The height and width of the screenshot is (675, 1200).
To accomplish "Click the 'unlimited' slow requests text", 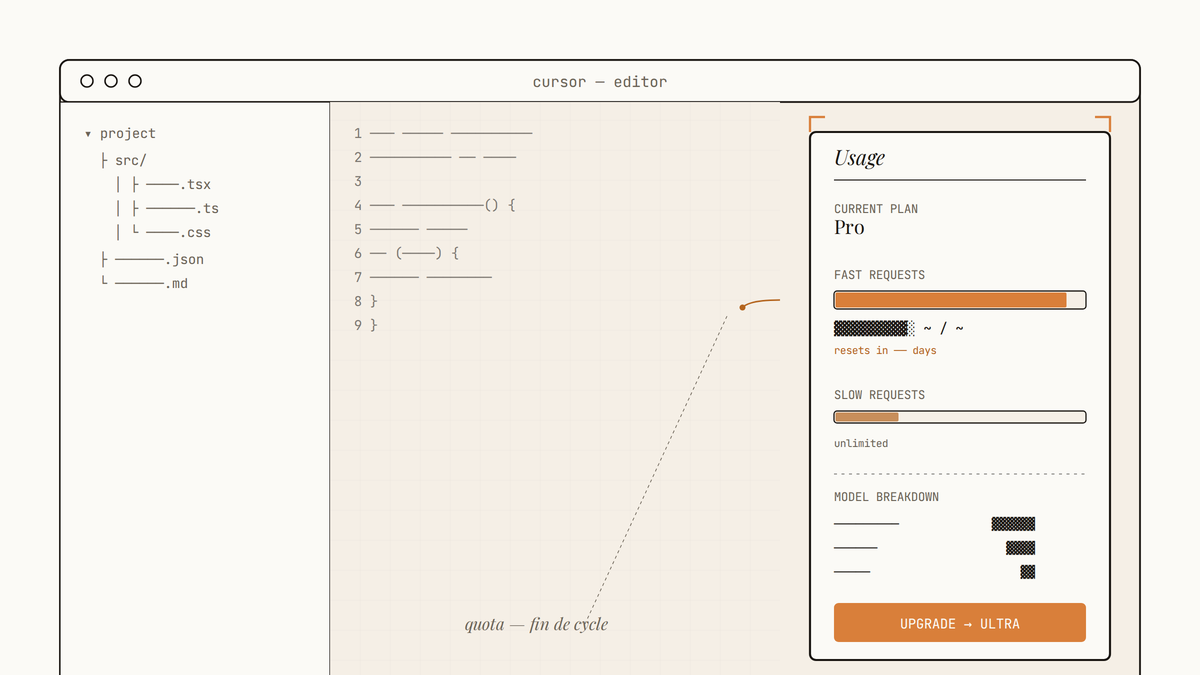I will [861, 443].
